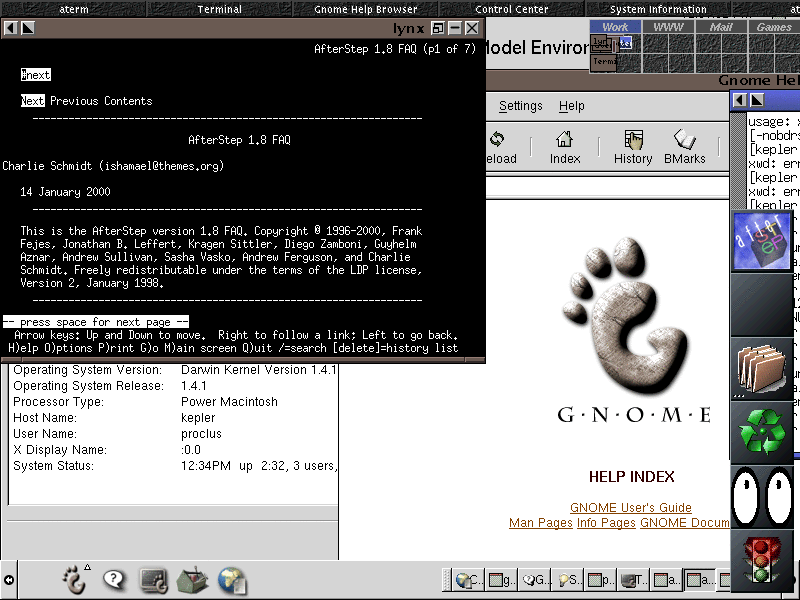Click the 'Previous' link in lynx
Screen dimensions: 800x600
[74, 101]
